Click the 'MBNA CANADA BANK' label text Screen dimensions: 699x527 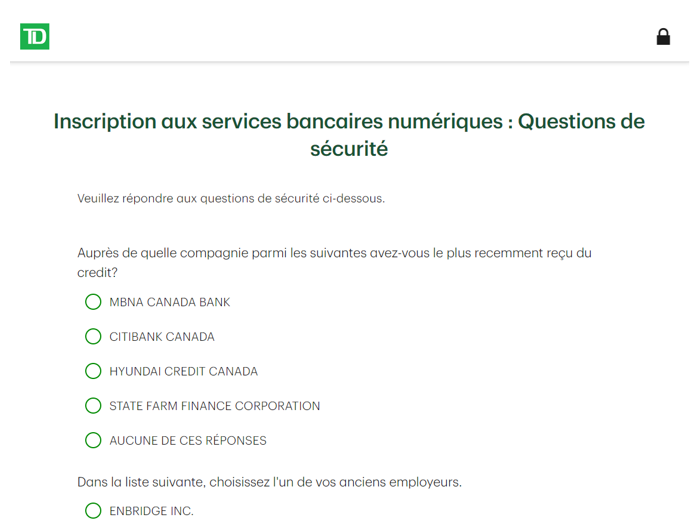point(170,302)
